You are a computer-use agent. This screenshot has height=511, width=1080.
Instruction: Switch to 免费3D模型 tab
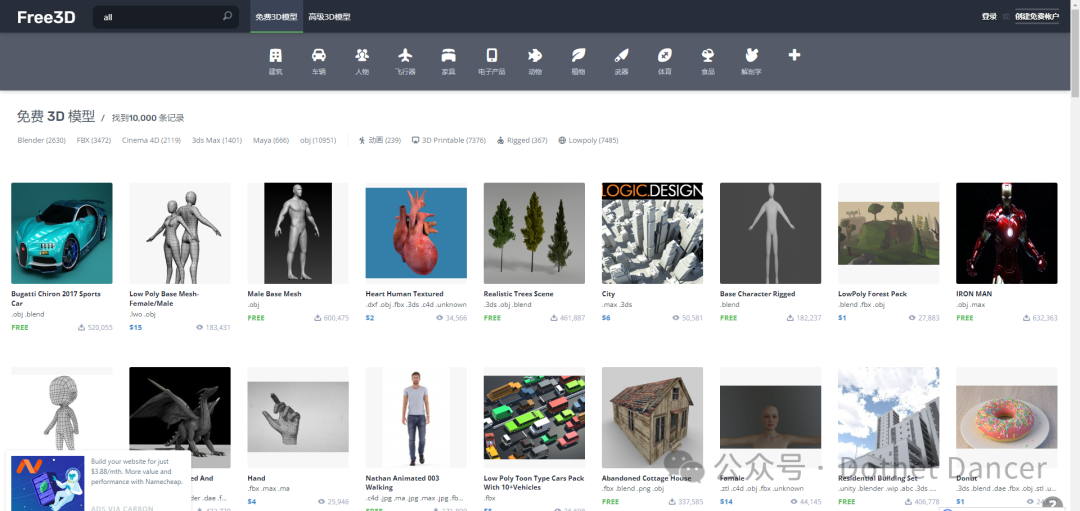tap(276, 17)
